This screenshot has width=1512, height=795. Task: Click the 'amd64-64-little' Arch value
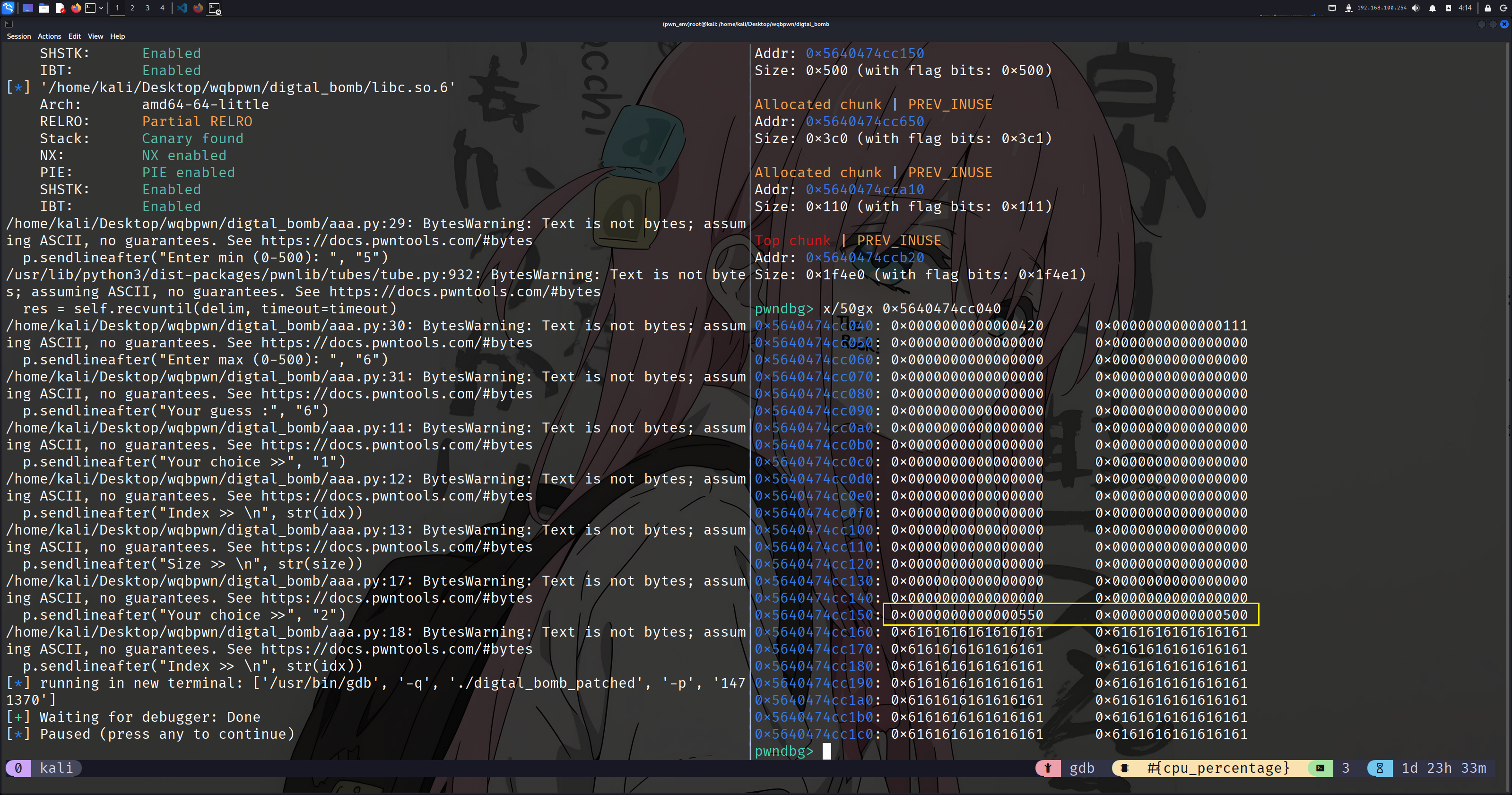206,104
